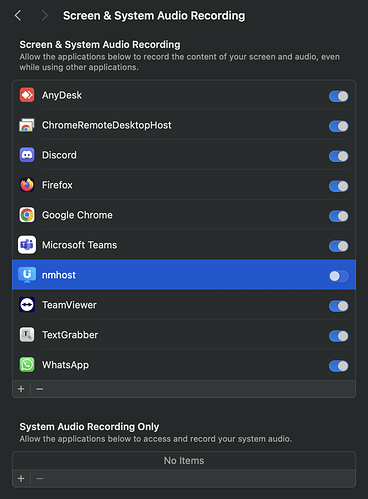Click the AnyDesk app icon
This screenshot has height=499, width=368.
point(27,95)
